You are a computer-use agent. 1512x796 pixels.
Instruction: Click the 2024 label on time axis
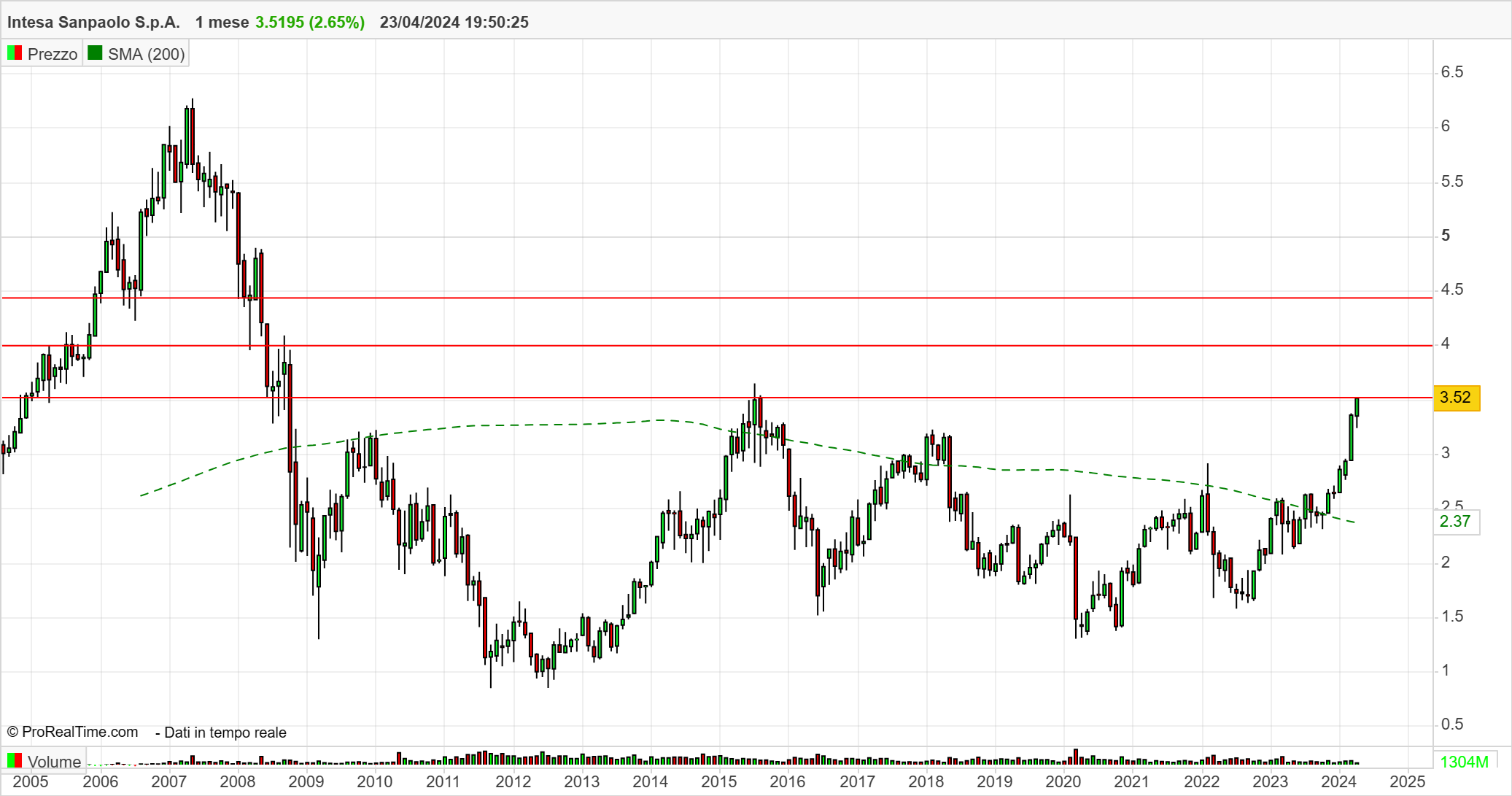[x=1339, y=781]
